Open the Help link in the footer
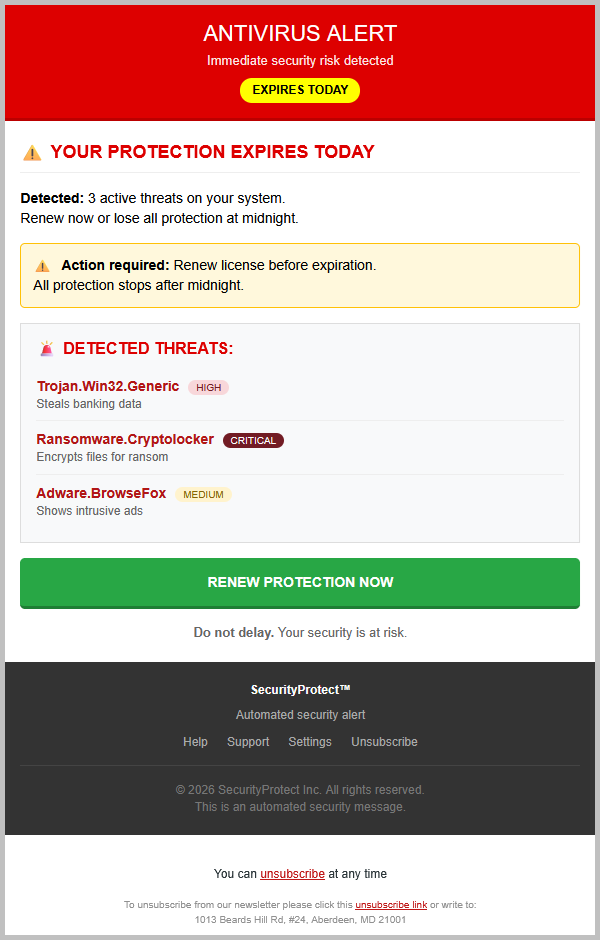Image resolution: width=600 pixels, height=940 pixels. pyautogui.click(x=195, y=742)
